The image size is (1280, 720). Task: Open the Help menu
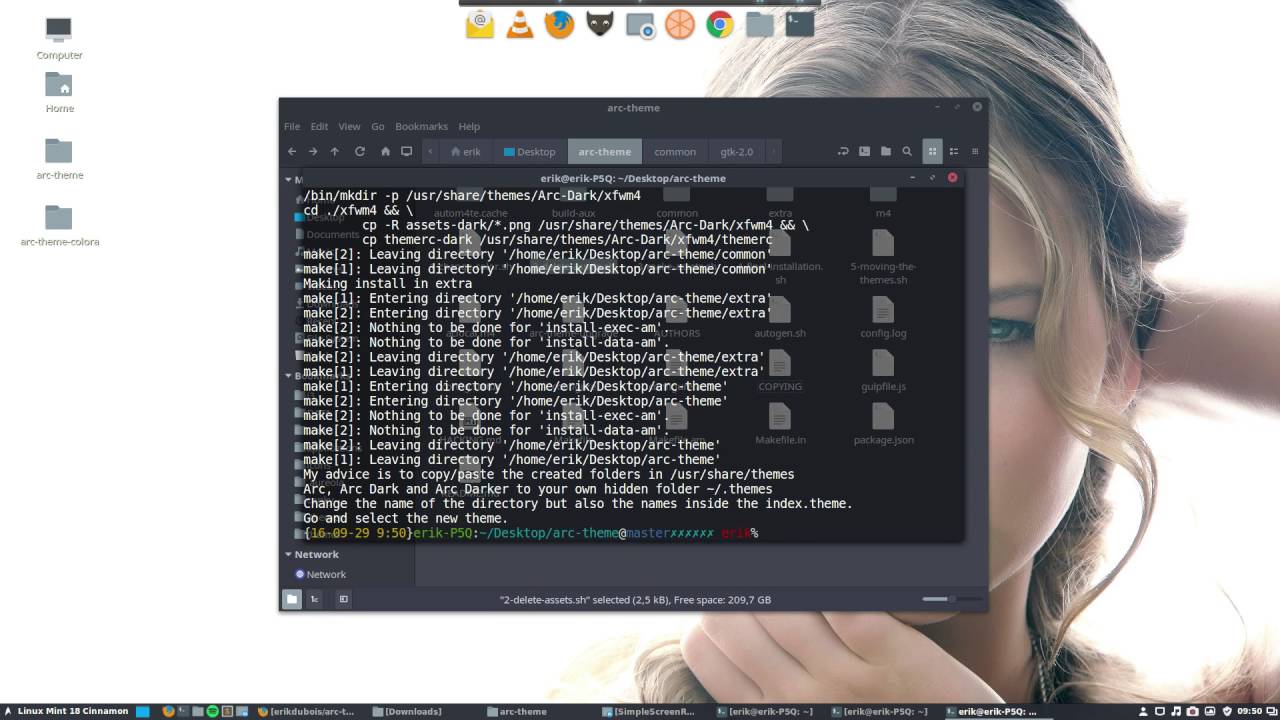[469, 127]
